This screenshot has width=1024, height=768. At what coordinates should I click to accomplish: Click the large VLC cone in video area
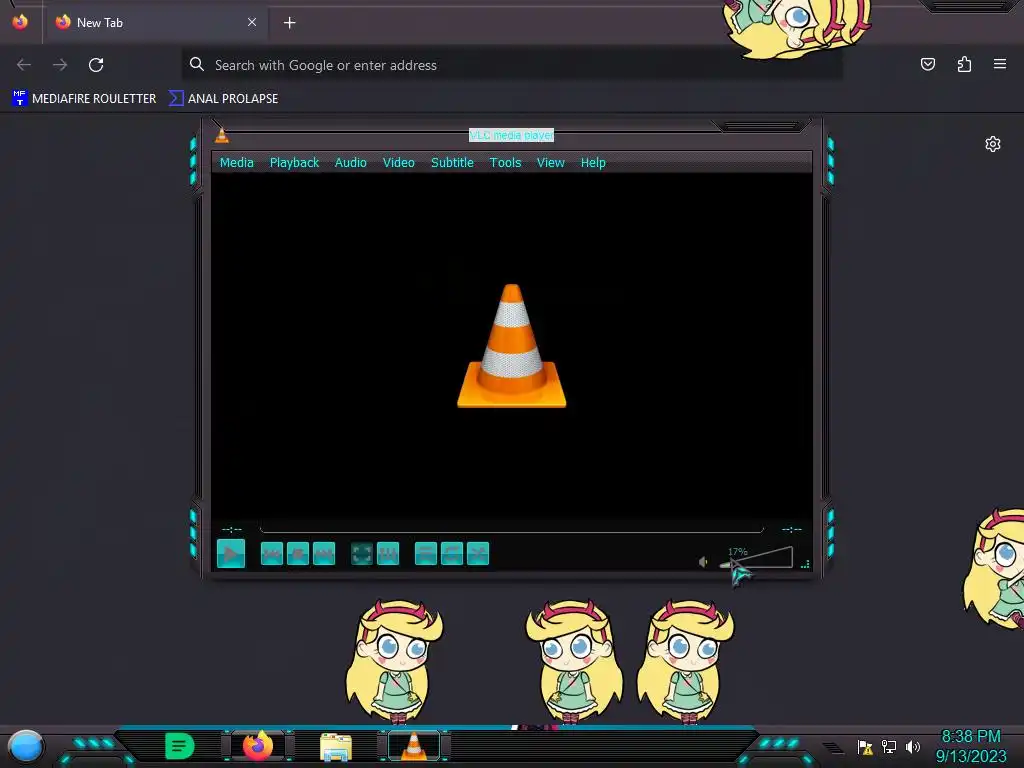pyautogui.click(x=511, y=346)
